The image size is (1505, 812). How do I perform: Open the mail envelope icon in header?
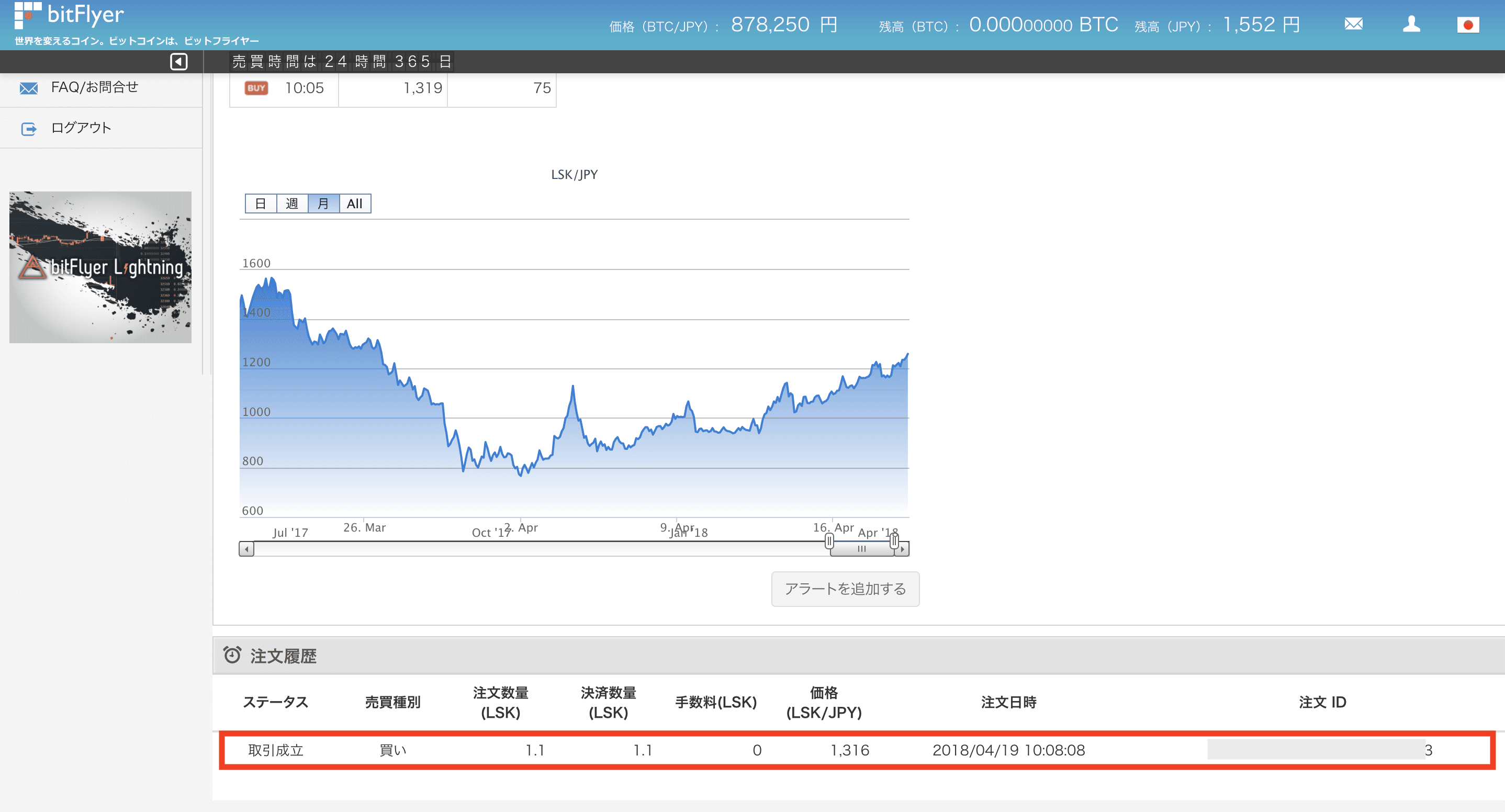point(1353,24)
